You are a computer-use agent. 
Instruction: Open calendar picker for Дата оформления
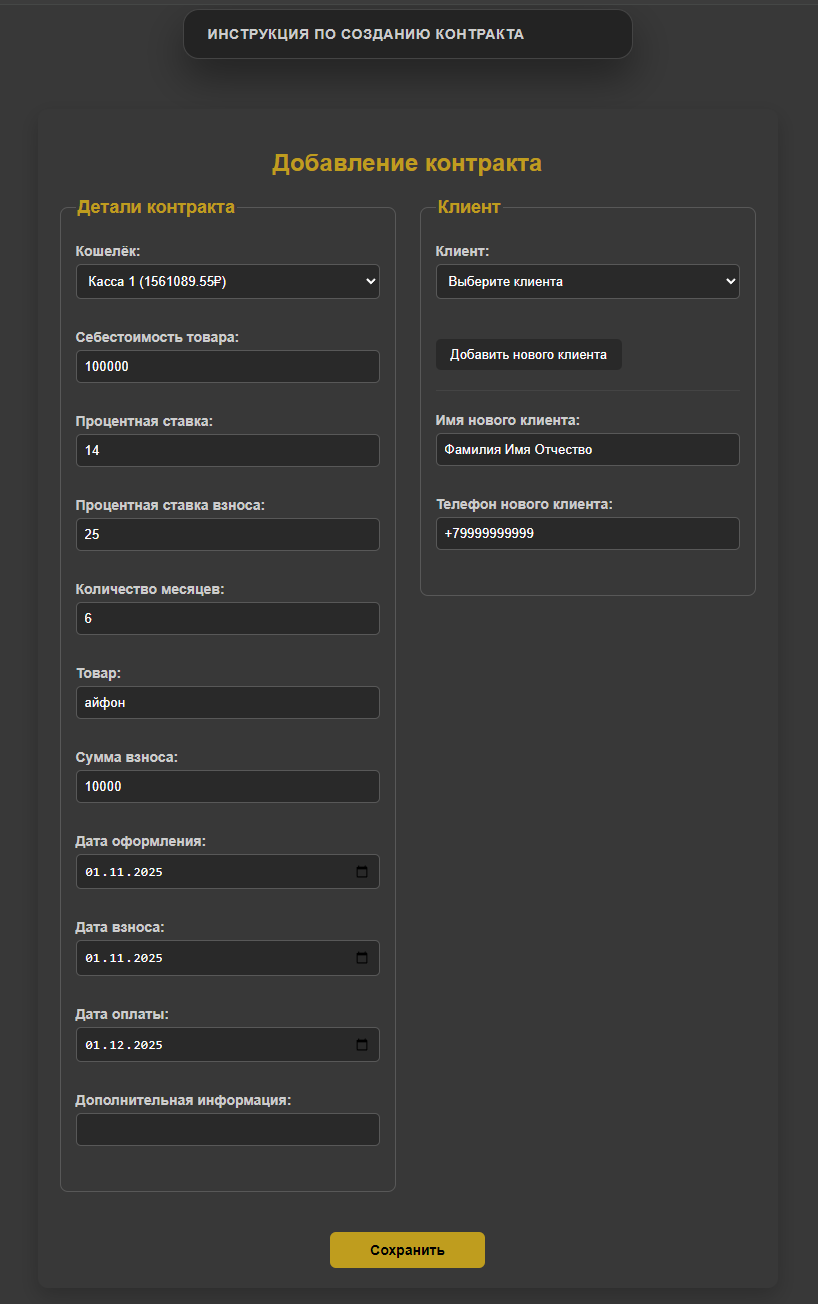pos(362,872)
